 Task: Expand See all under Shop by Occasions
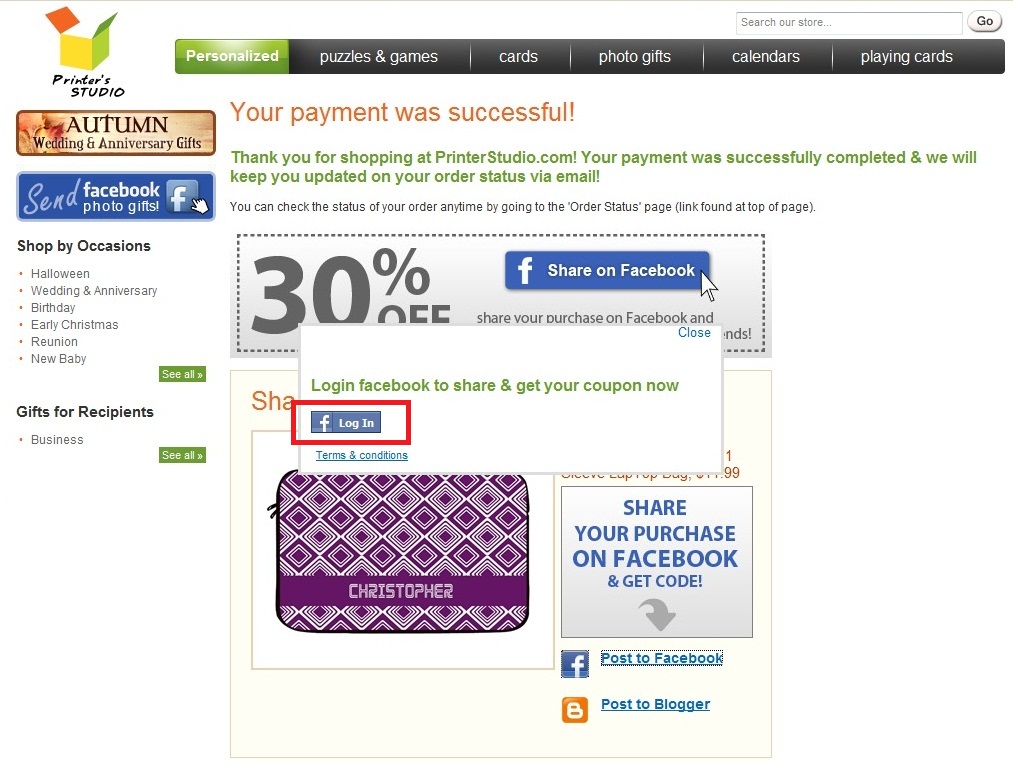tap(182, 374)
